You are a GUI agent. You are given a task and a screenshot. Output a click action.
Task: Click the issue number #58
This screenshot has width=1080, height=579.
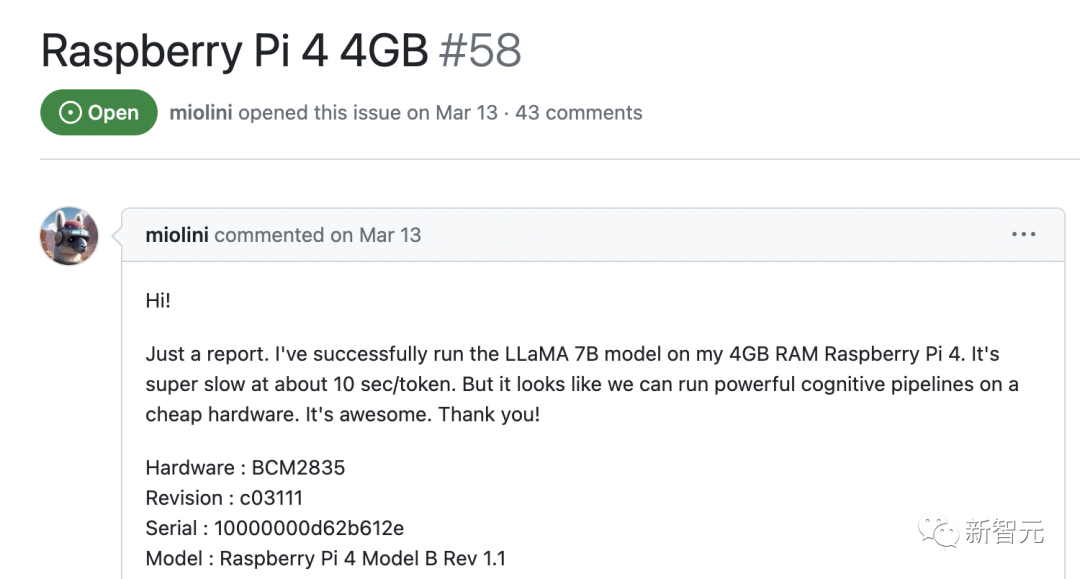(481, 50)
